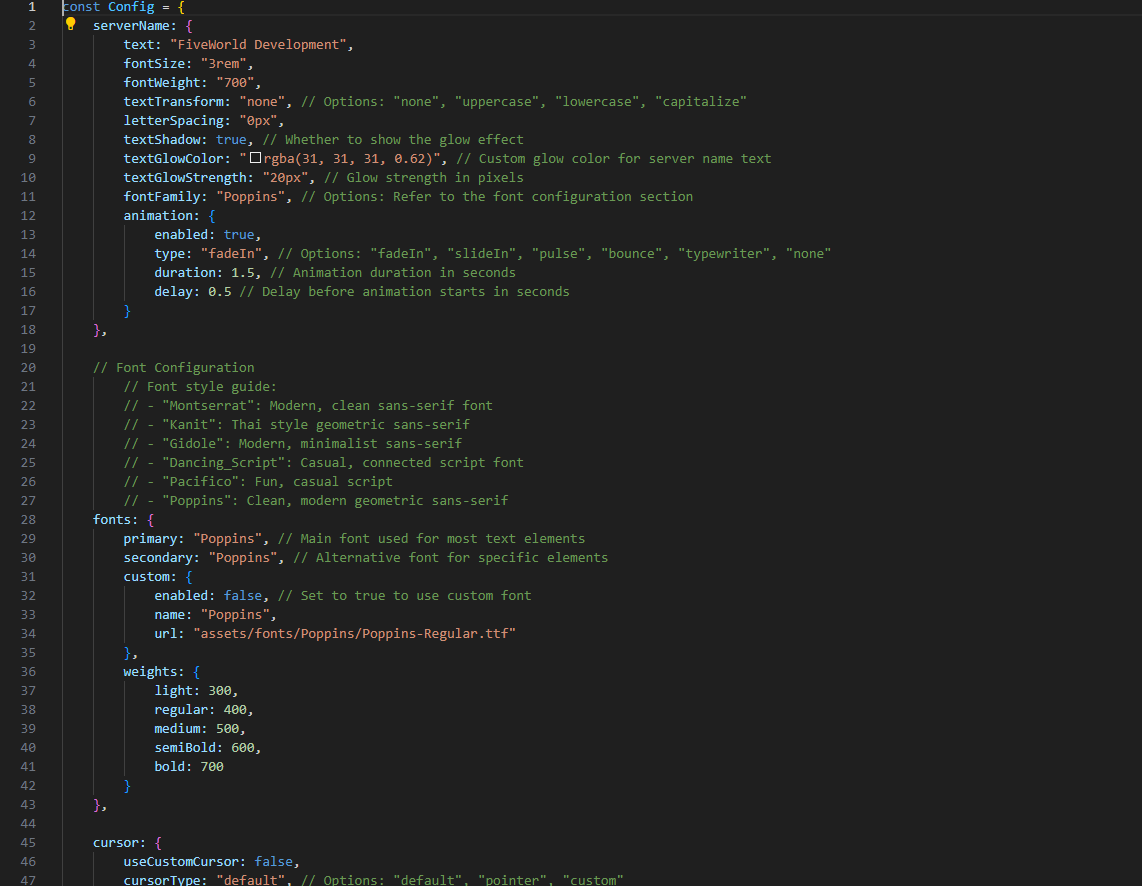Click the Config constant name
The image size is (1142, 886).
click(x=131, y=6)
